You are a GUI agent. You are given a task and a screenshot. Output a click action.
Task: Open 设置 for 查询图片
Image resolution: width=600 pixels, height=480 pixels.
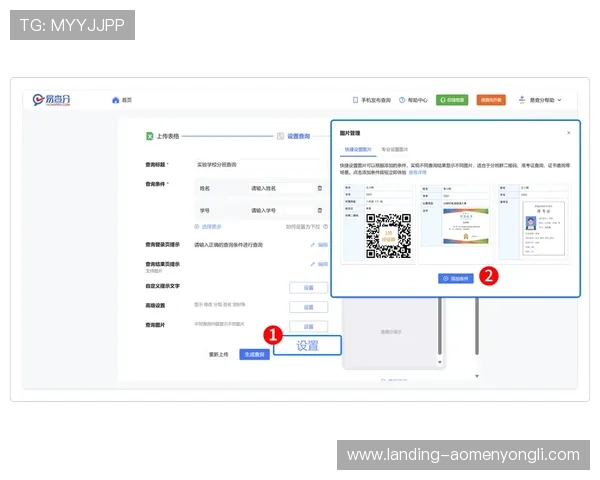(x=308, y=326)
